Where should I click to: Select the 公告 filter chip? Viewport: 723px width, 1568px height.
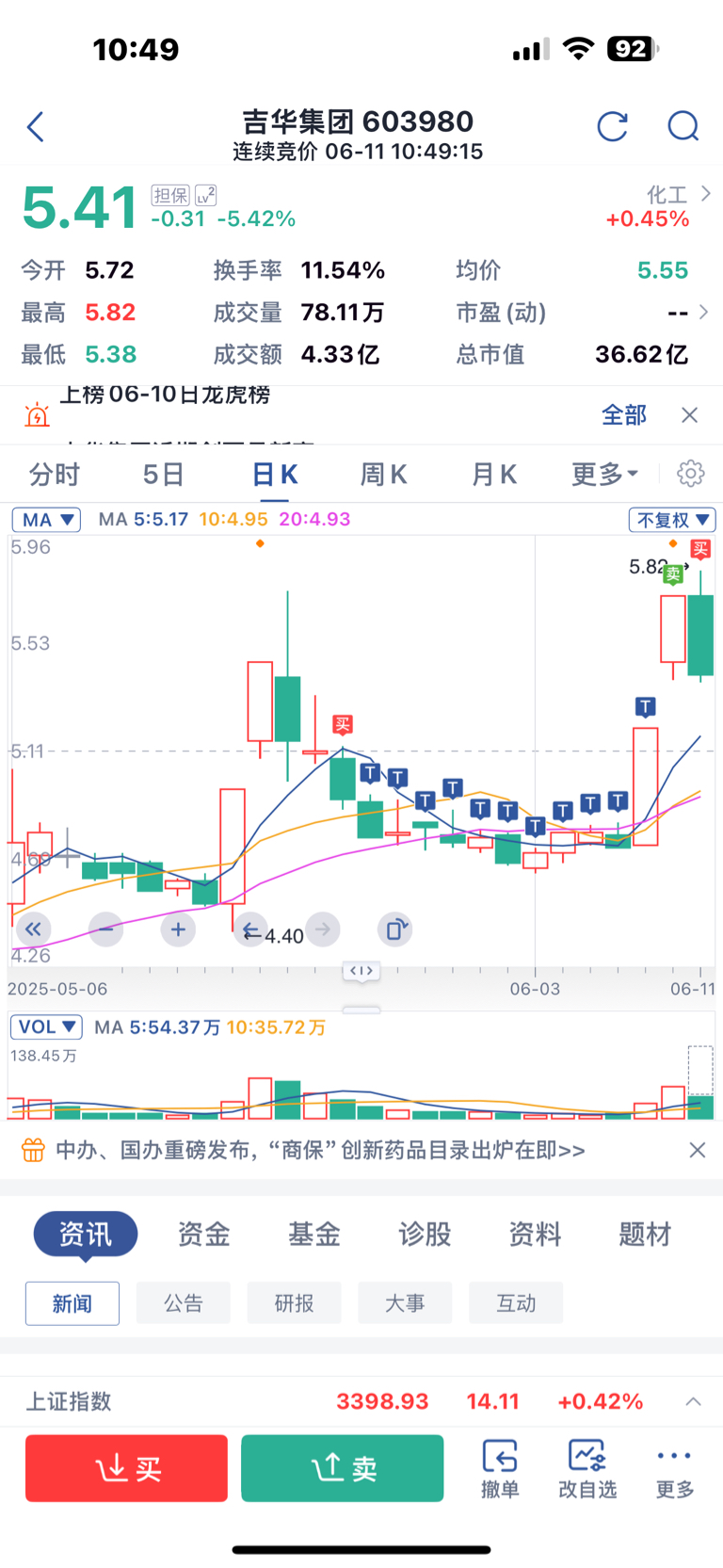click(x=184, y=1303)
